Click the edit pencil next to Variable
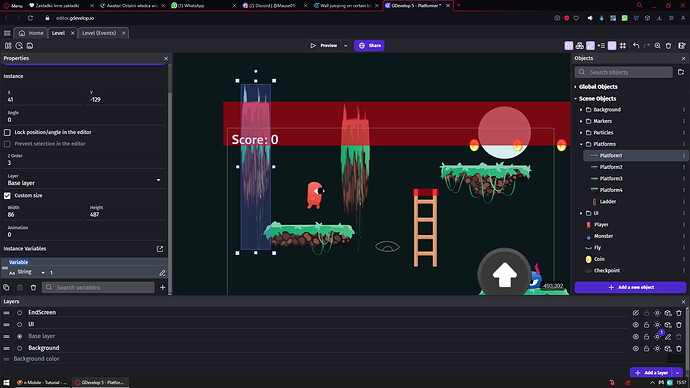Viewport: 690px width, 388px height. (162, 273)
